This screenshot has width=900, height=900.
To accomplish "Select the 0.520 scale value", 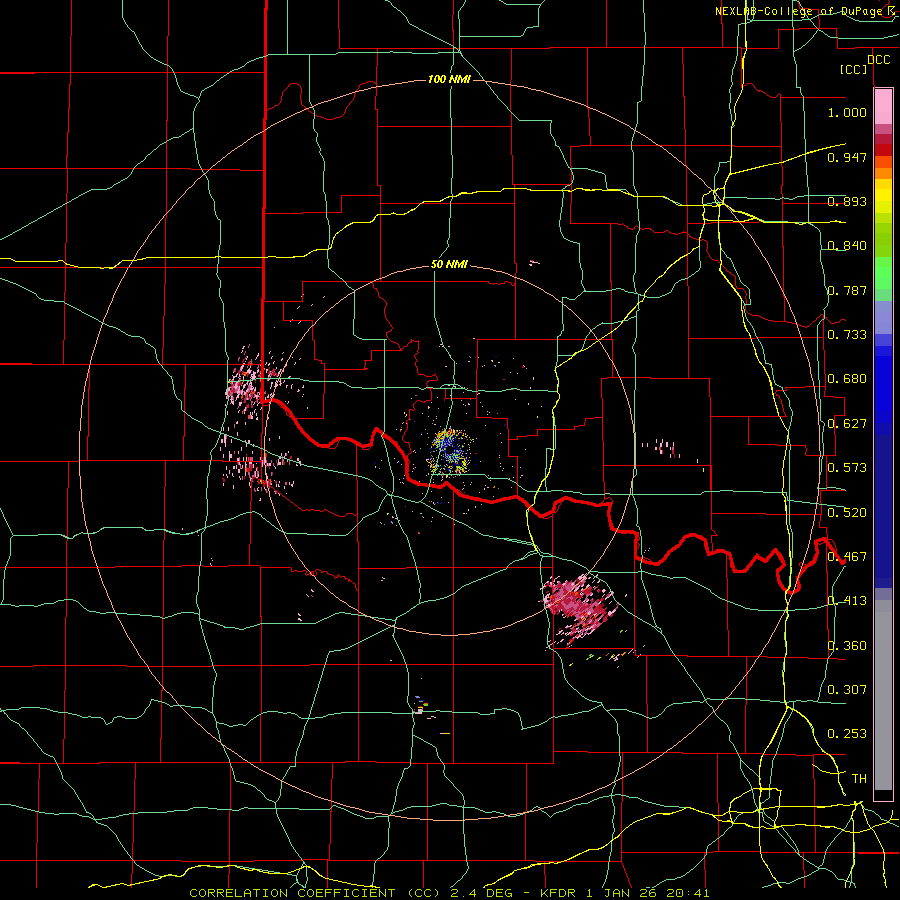I will pos(847,513).
